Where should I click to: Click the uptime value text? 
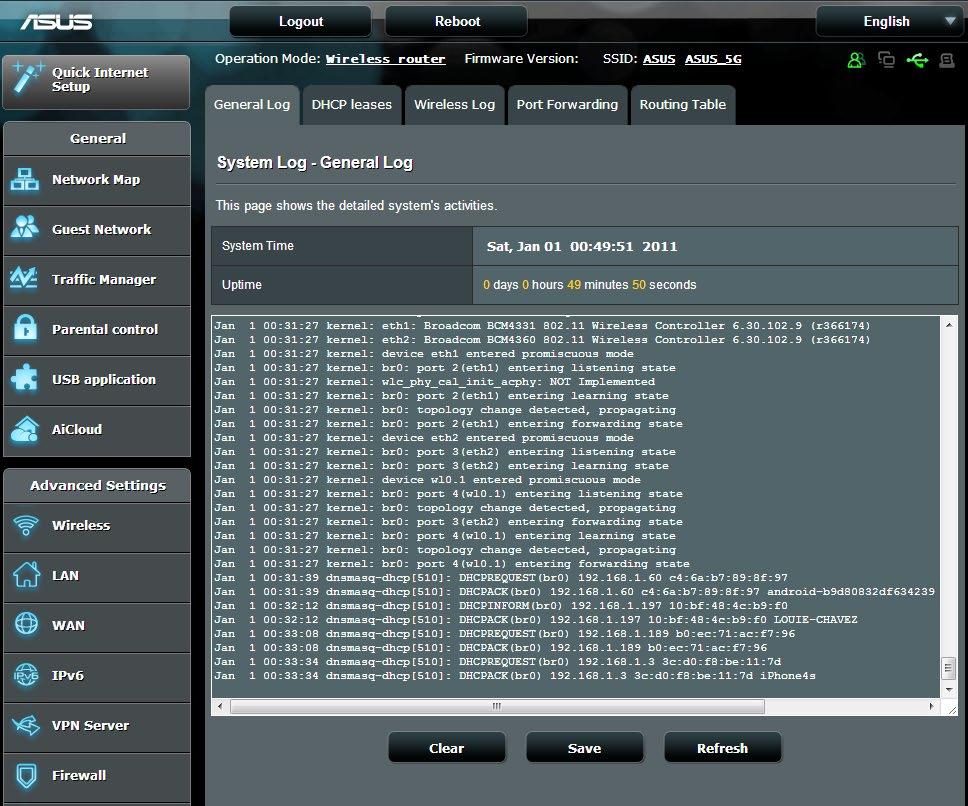pos(590,285)
